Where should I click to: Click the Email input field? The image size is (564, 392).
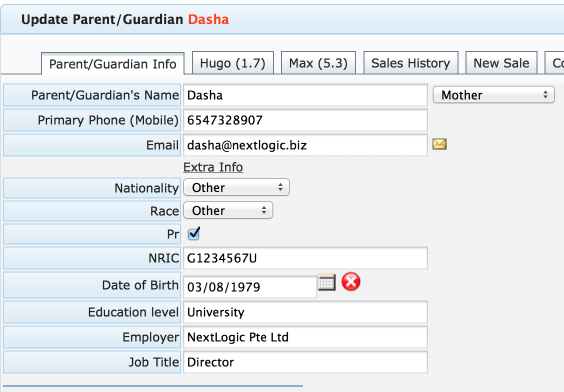click(305, 145)
